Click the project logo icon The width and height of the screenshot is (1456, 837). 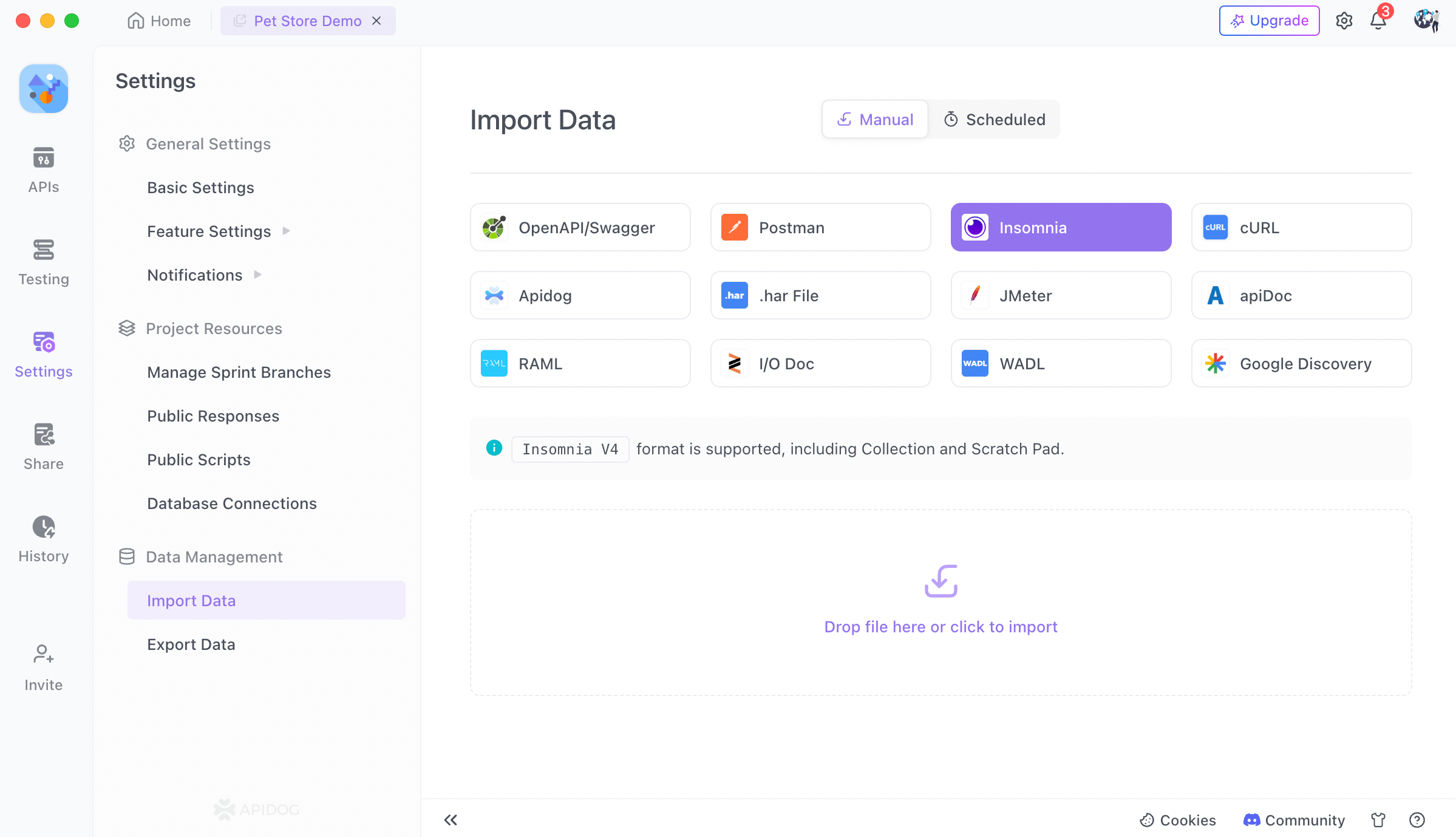point(44,89)
